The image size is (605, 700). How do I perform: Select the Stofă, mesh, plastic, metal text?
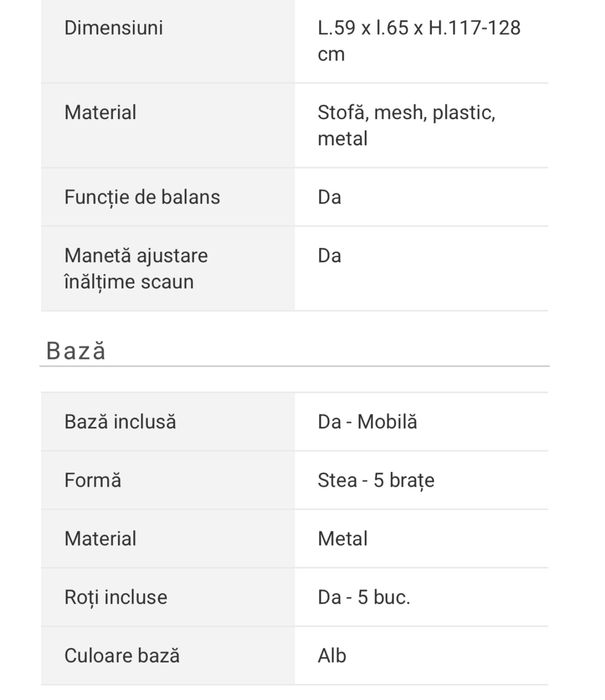(x=406, y=126)
